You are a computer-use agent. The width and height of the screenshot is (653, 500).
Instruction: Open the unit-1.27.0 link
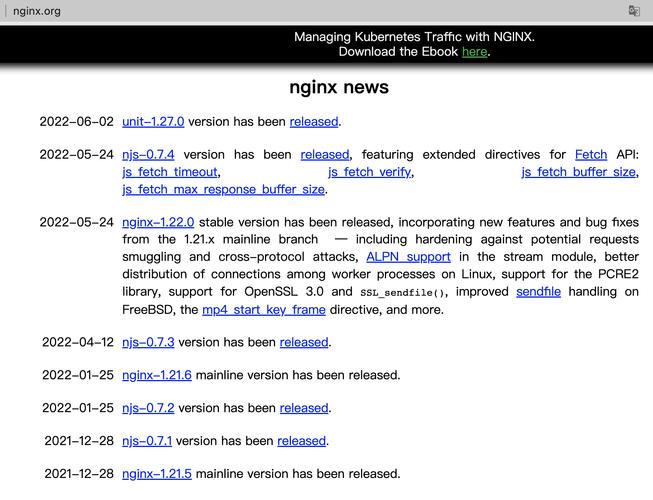tap(153, 122)
